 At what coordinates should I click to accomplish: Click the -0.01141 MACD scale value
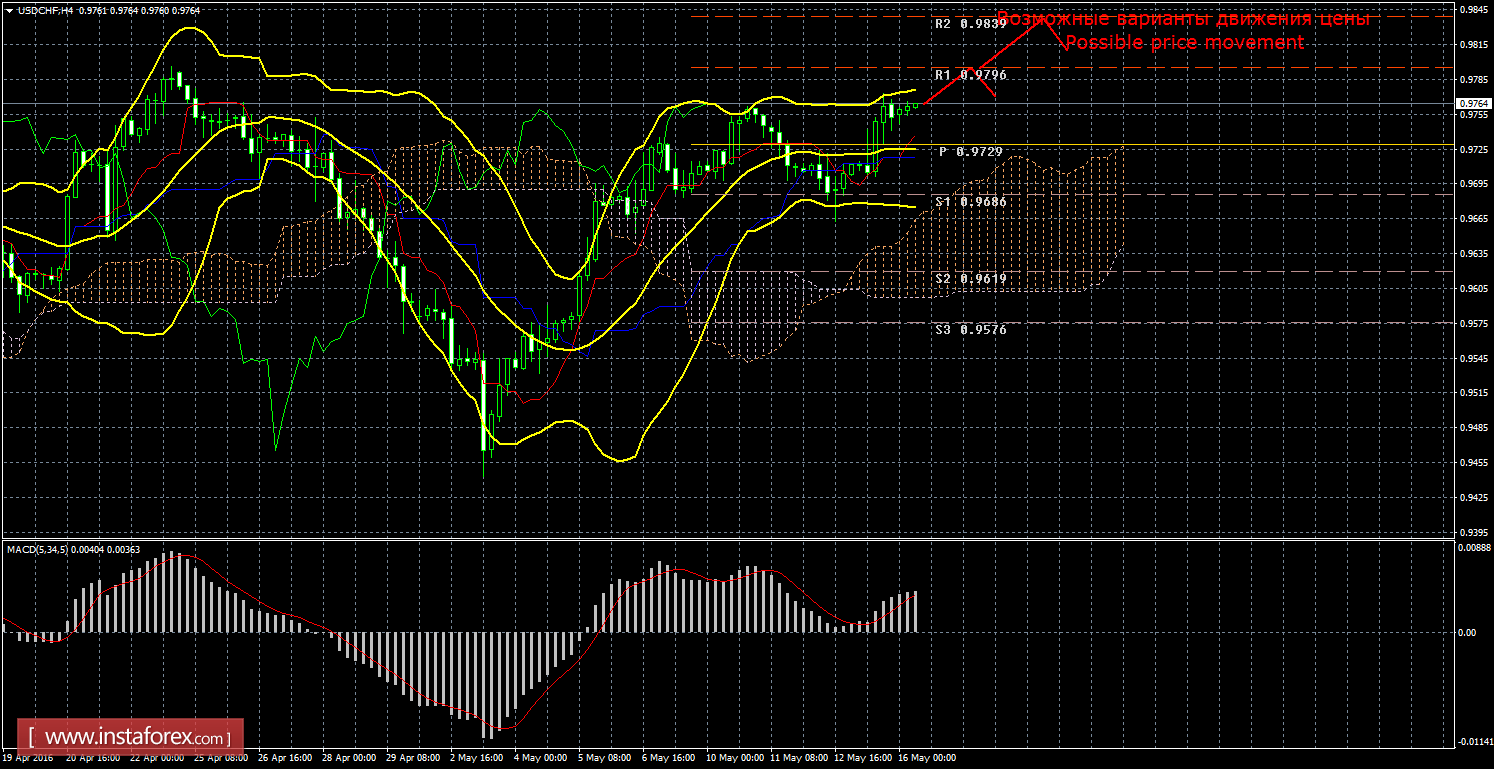click(x=1472, y=741)
